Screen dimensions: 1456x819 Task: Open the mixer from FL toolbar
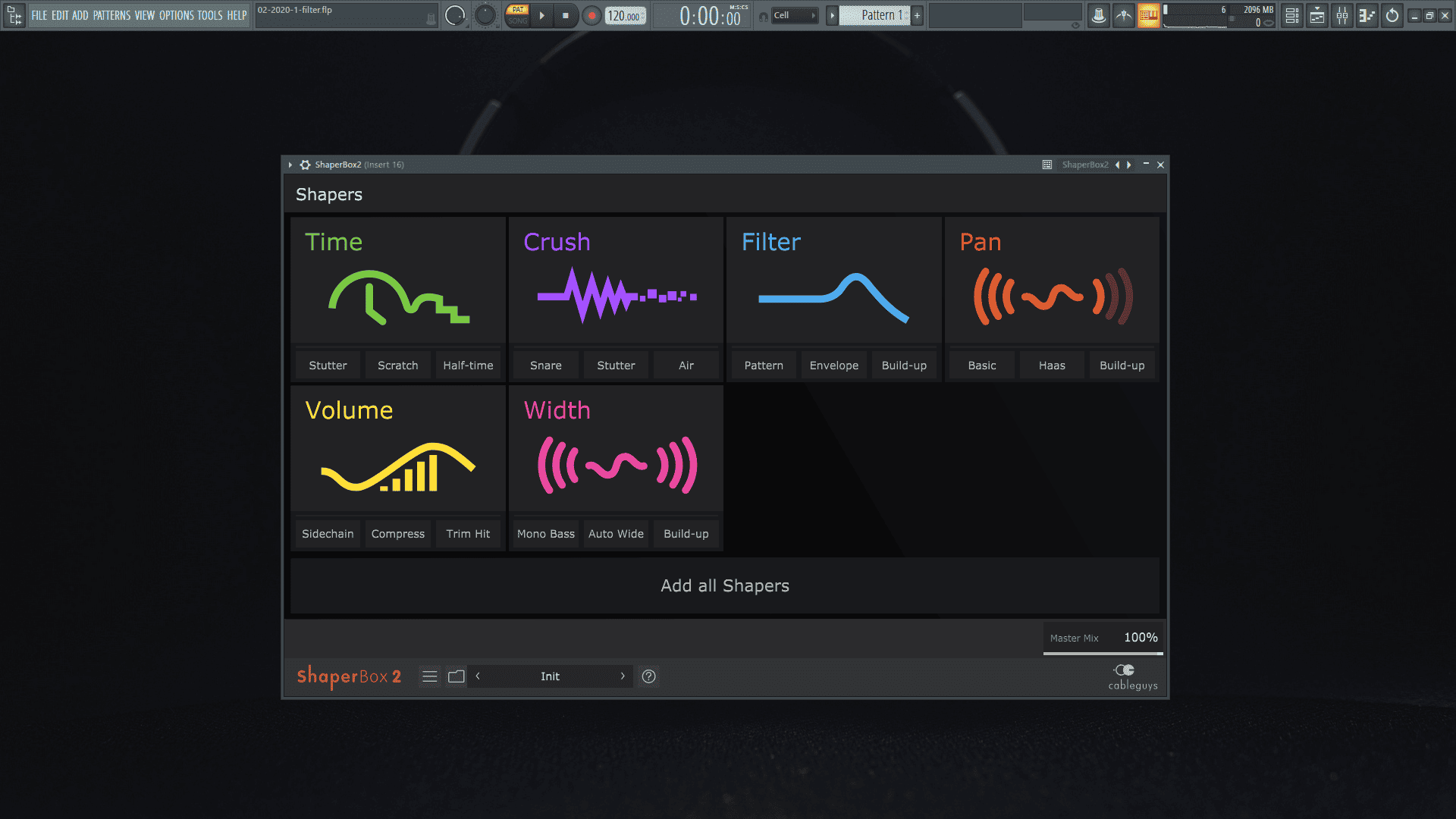[x=1342, y=15]
